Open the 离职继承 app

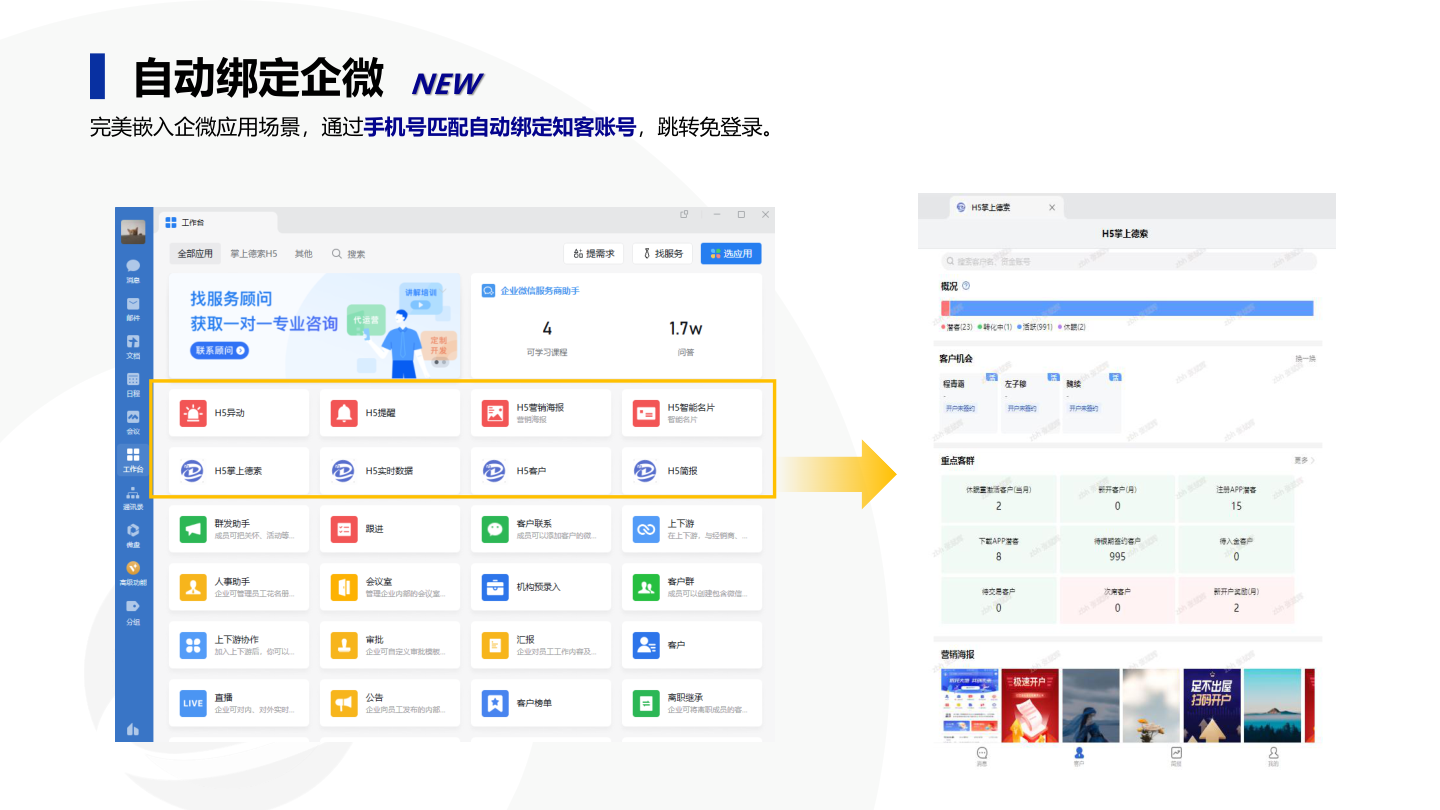pos(692,703)
